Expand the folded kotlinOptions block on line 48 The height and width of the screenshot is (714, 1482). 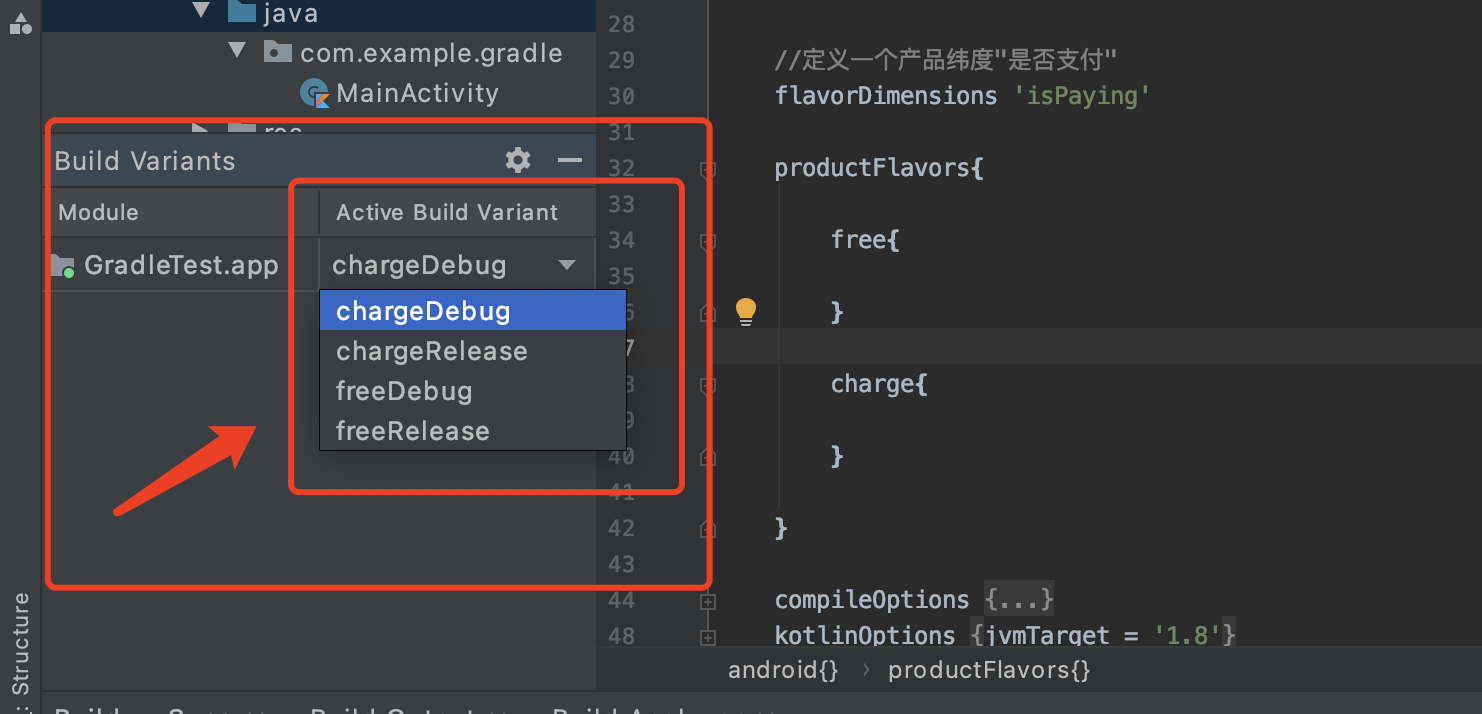click(x=708, y=637)
